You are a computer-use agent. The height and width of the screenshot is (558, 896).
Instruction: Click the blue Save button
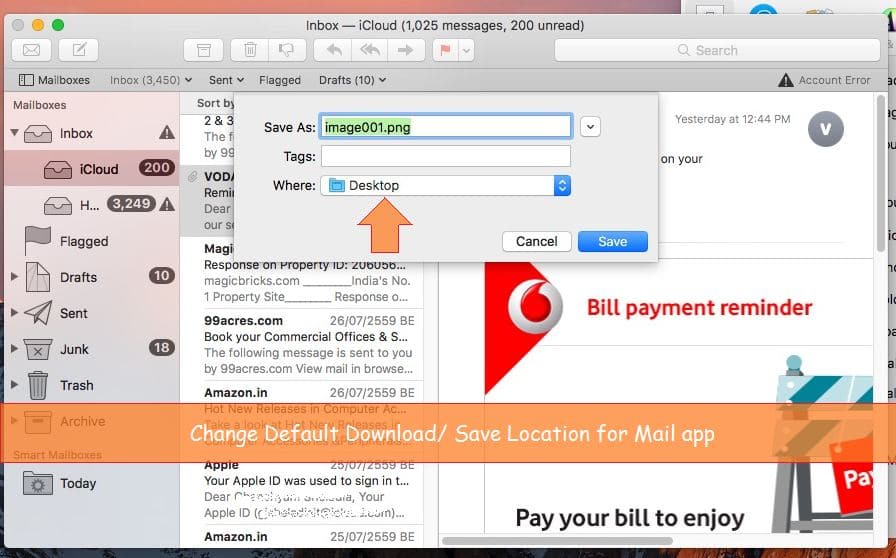[x=613, y=241]
